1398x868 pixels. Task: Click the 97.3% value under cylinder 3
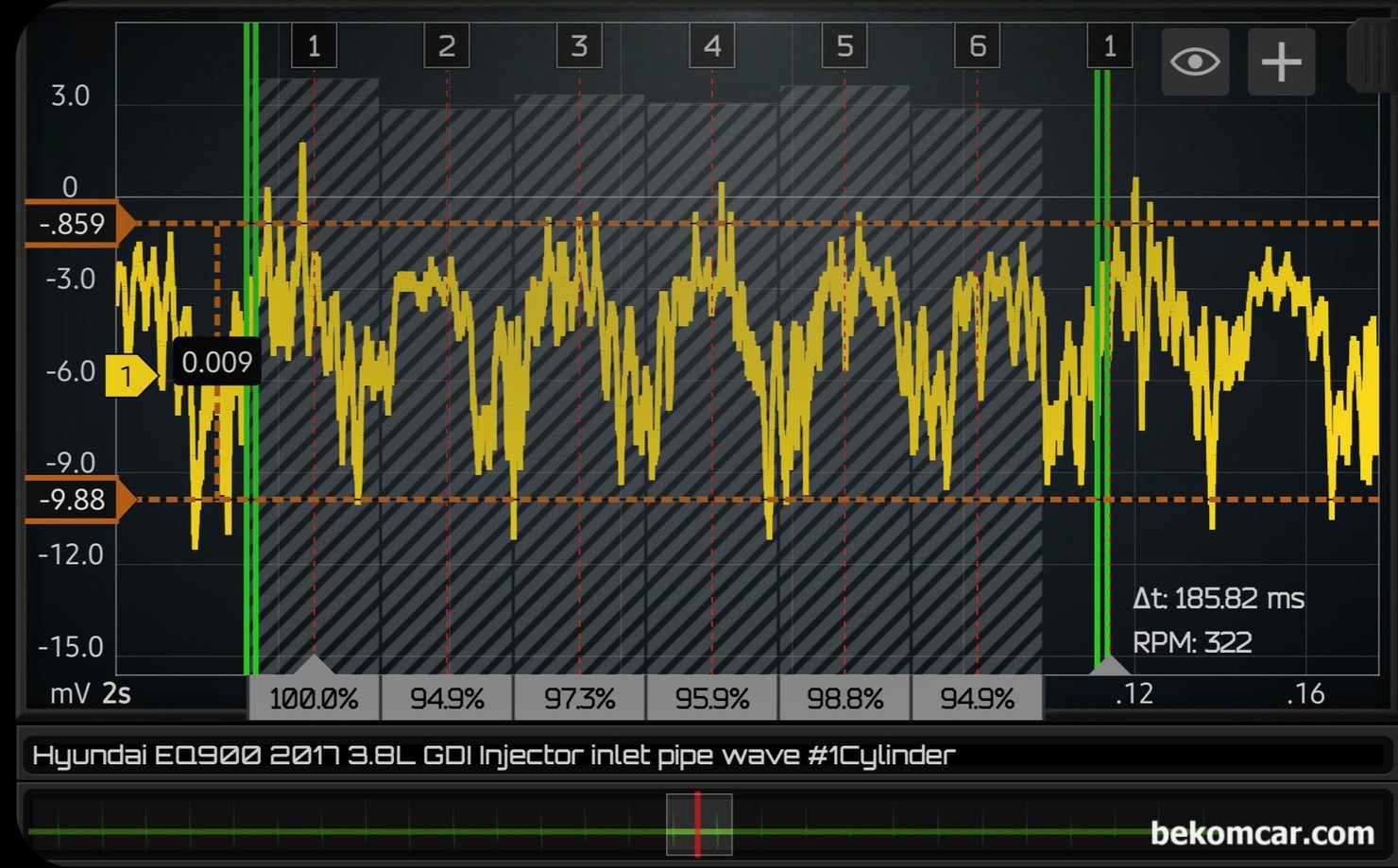(578, 699)
